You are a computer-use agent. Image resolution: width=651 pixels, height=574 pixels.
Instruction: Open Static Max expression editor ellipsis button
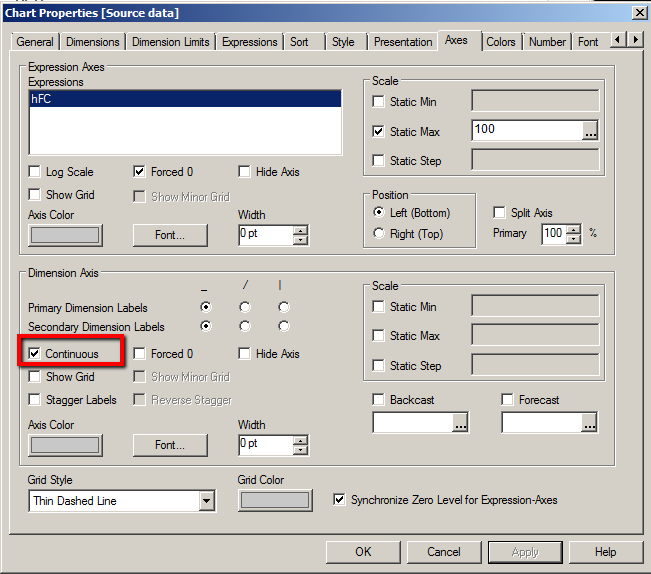pyautogui.click(x=590, y=131)
